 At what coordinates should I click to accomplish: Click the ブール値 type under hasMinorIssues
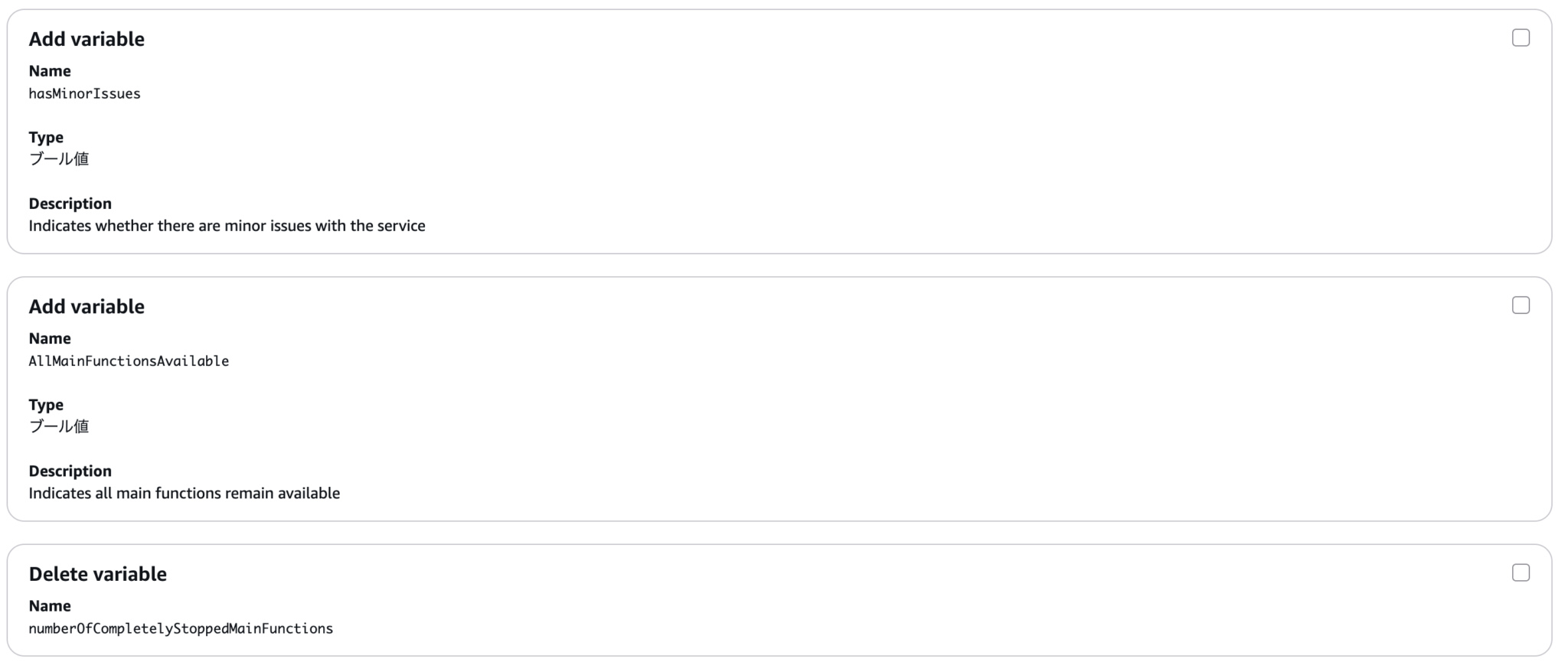pyautogui.click(x=59, y=159)
